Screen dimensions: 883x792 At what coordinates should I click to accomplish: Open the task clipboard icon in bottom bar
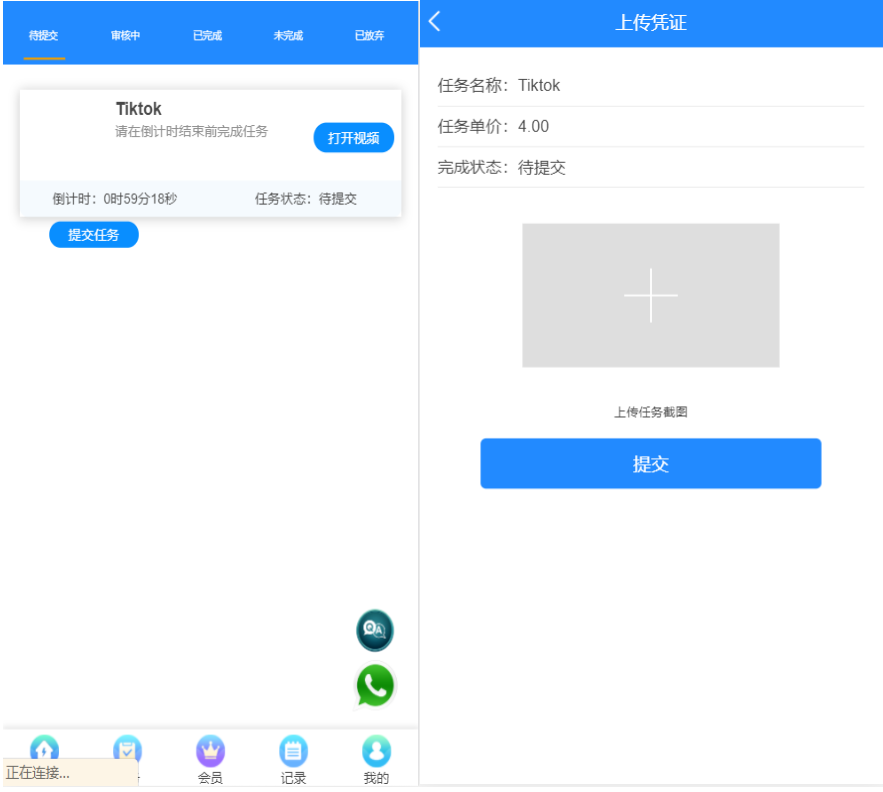tap(127, 750)
